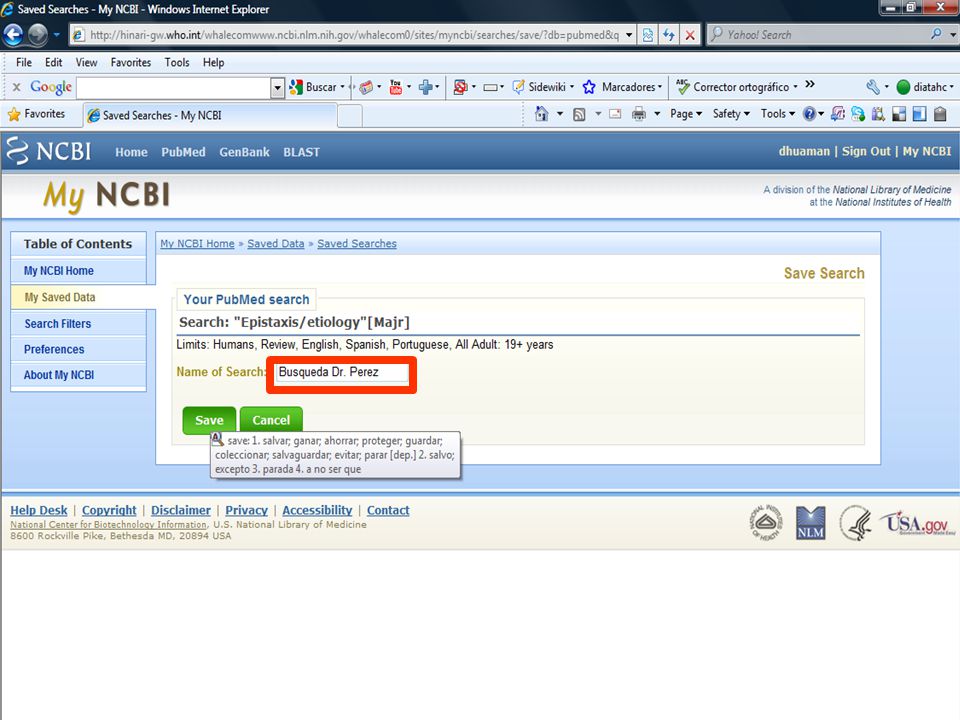
Task: Click the USA.gov logo in footer
Action: [x=917, y=523]
